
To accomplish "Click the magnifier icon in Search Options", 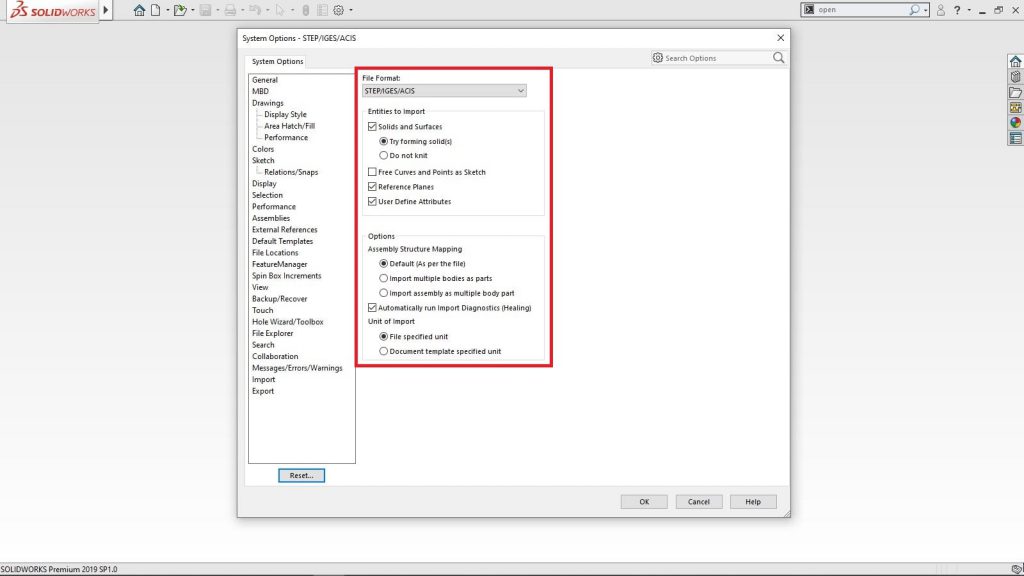I will click(x=778, y=58).
